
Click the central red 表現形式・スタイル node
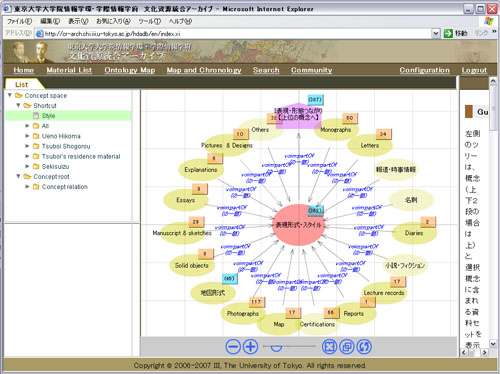tap(298, 225)
